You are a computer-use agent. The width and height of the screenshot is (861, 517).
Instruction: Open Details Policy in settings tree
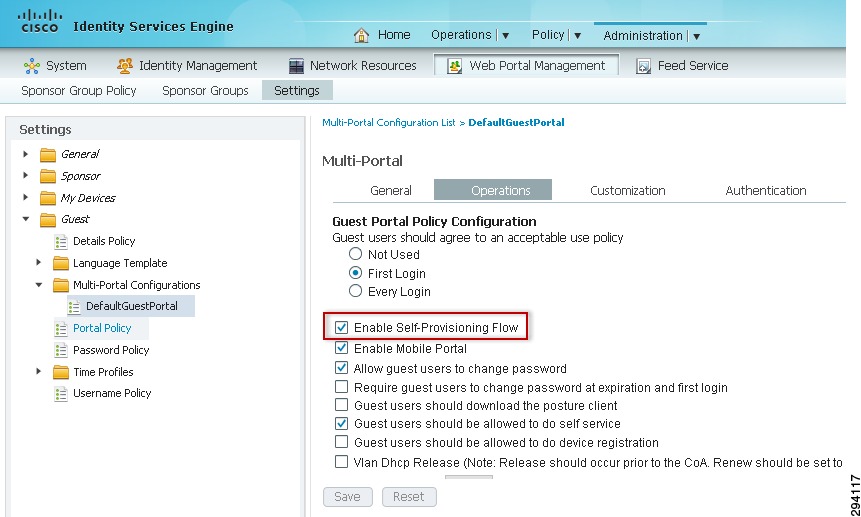pyautogui.click(x=104, y=241)
